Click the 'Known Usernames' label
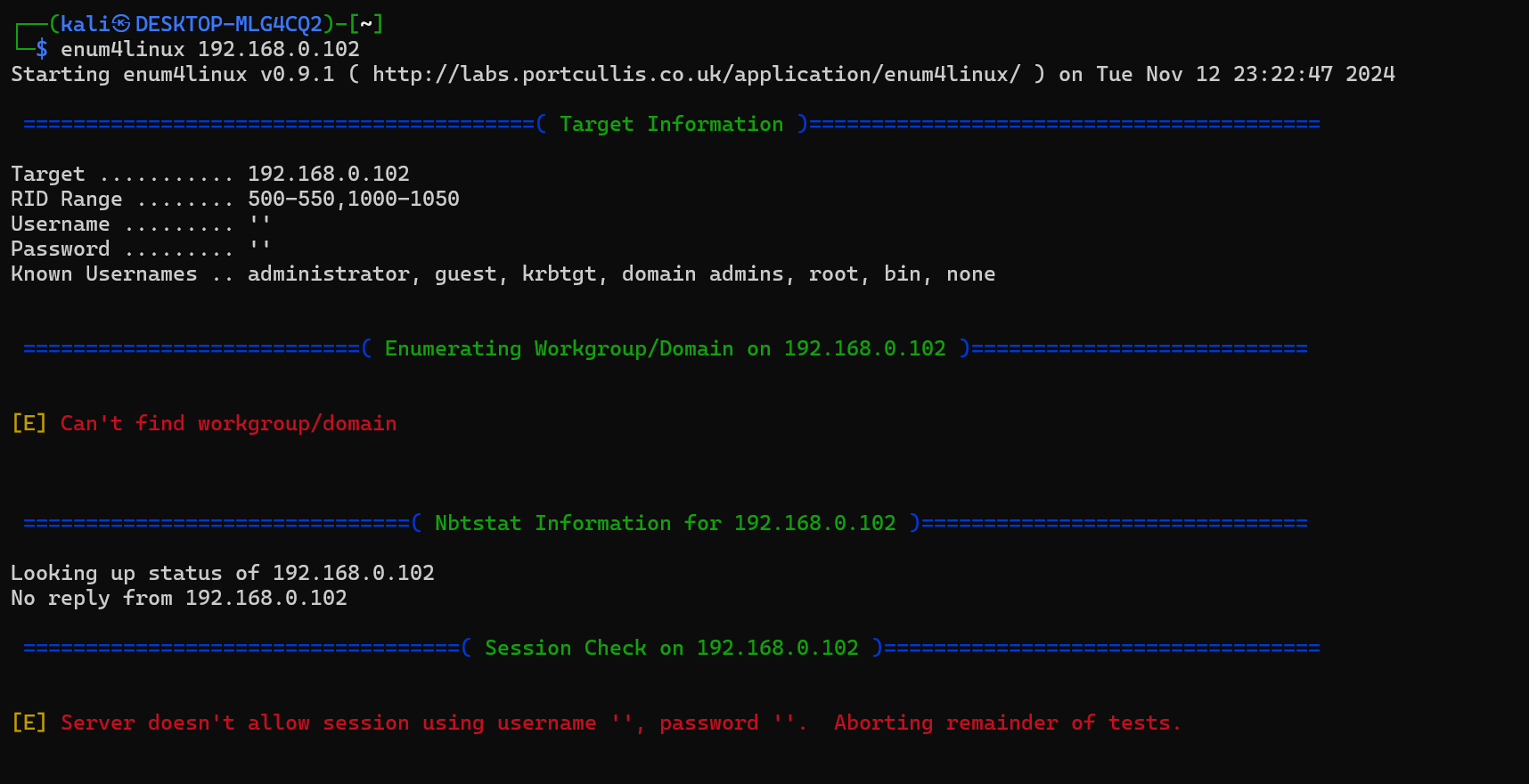The width and height of the screenshot is (1529, 784). [x=104, y=274]
